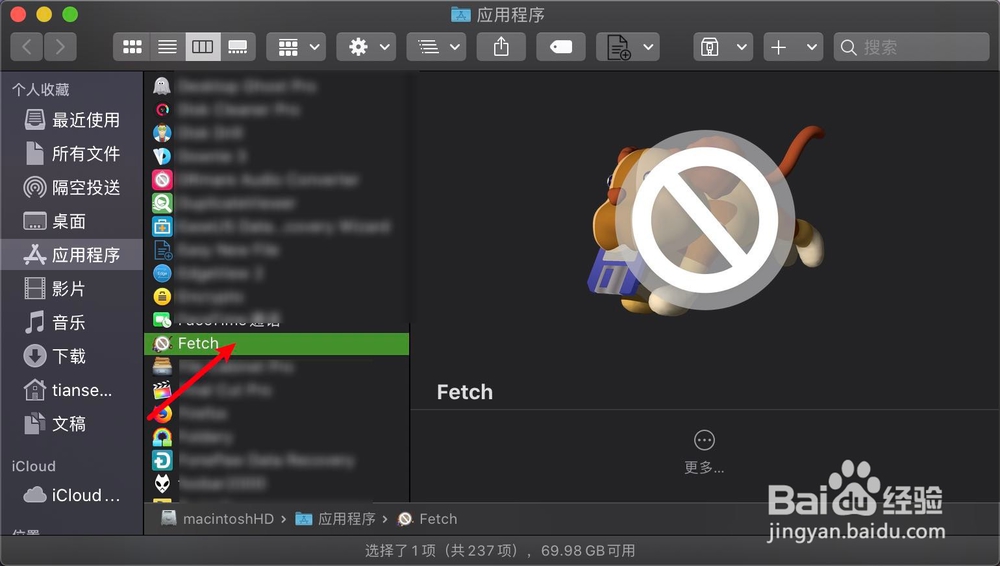Open 所有文件 in the sidebar
This screenshot has width=1000, height=566.
click(x=71, y=154)
